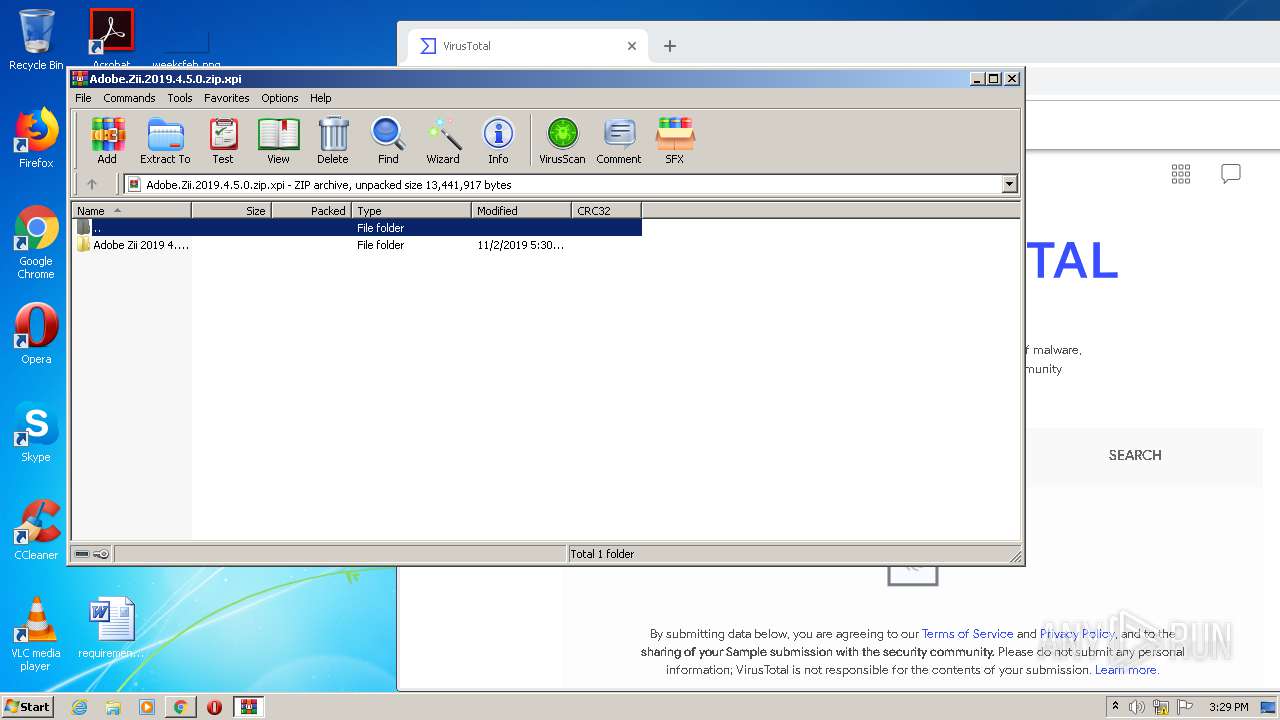This screenshot has width=1280, height=720.
Task: Open the Privacy Policy link
Action: [1077, 634]
